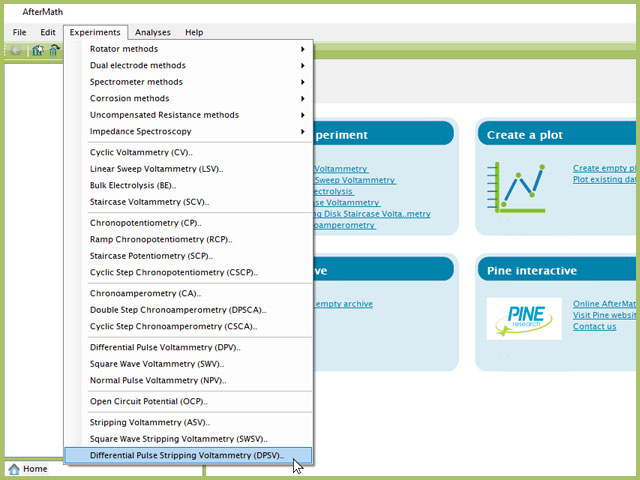
Task: Click the new archive toolbar icon
Action: [38, 50]
